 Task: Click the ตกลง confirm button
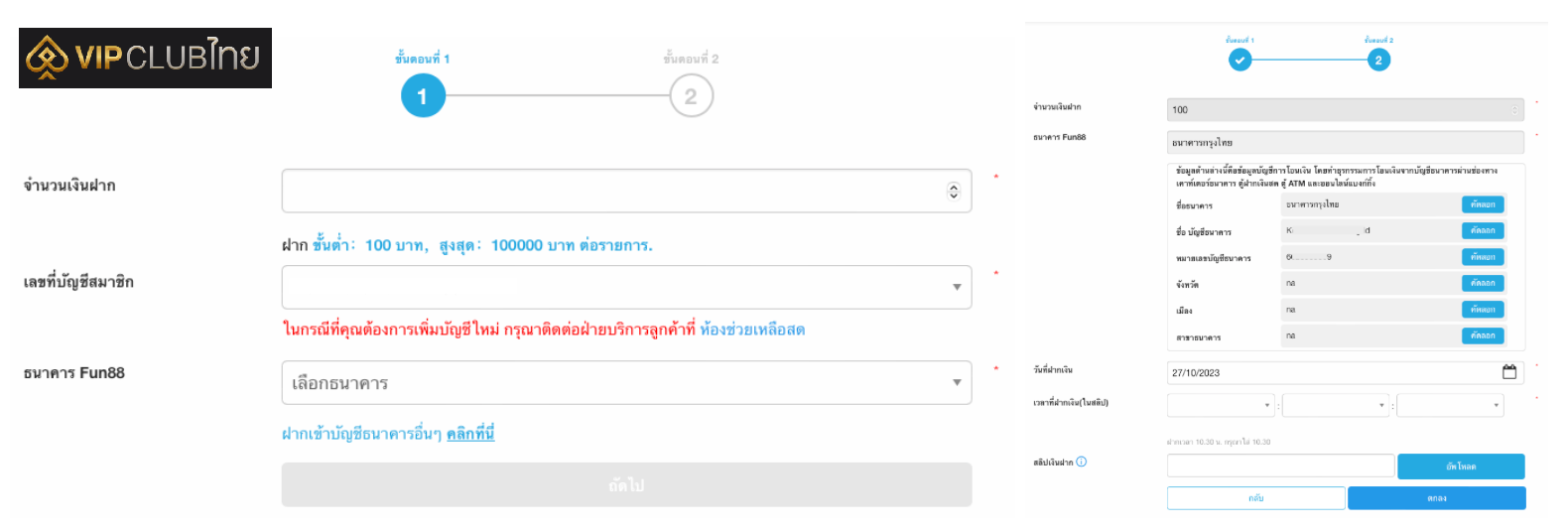pos(1437,498)
